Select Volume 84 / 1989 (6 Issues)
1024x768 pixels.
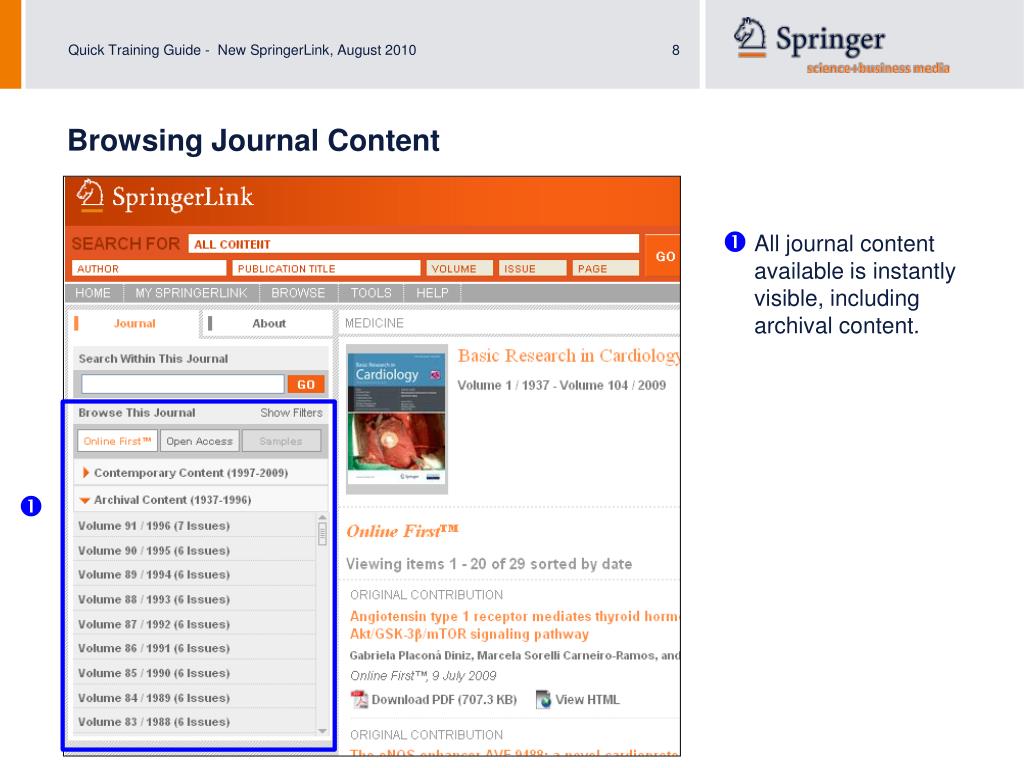coord(195,698)
